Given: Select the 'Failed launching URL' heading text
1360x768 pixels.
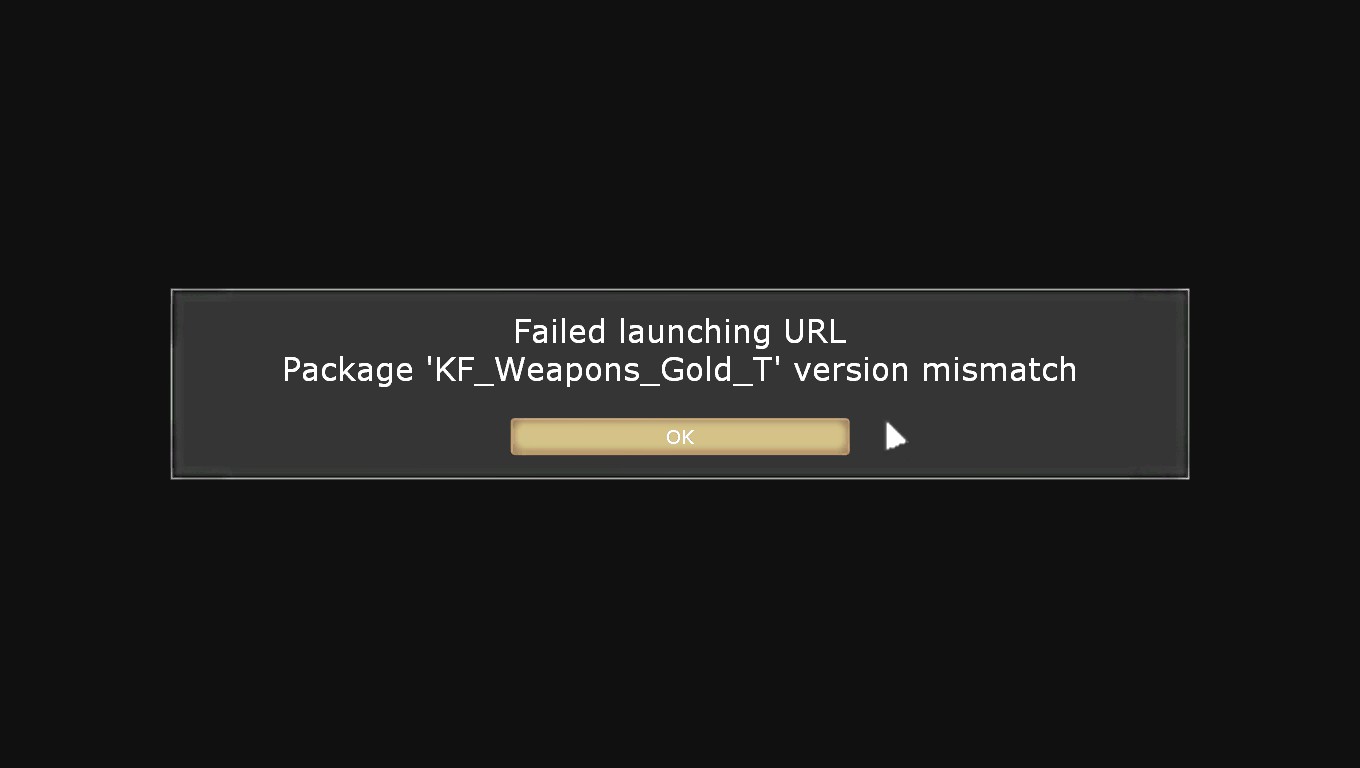Looking at the screenshot, I should pos(680,331).
